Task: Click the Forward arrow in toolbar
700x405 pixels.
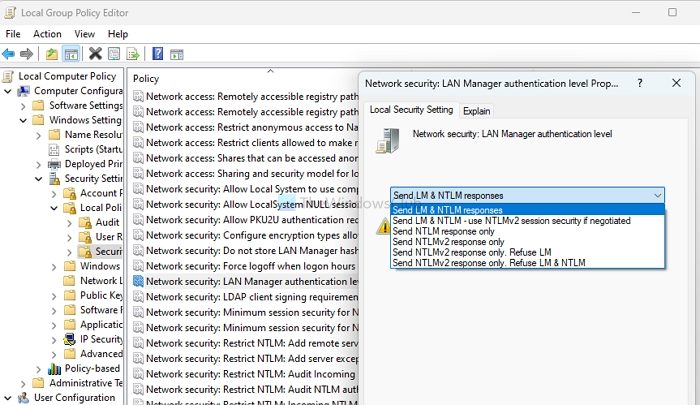Action: click(x=26, y=53)
